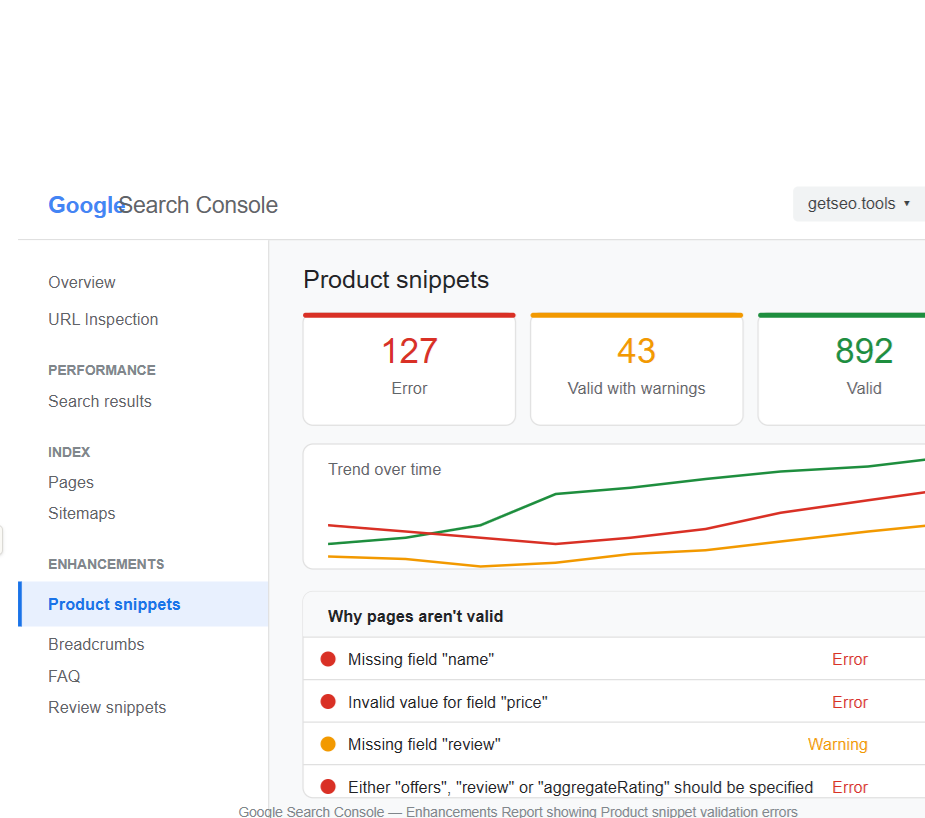The image size is (925, 818).
Task: Expand the Enhancements section heading
Action: [x=106, y=564]
